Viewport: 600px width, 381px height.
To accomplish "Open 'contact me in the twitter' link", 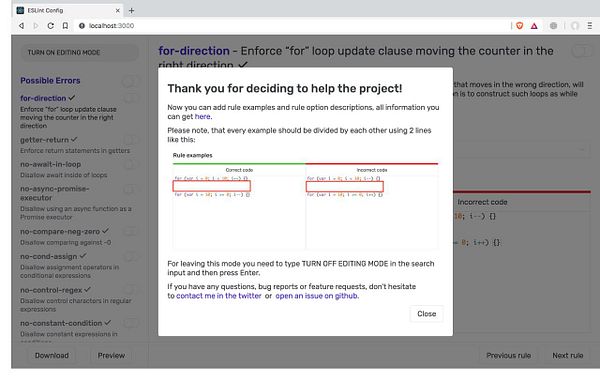I will click(x=218, y=296).
